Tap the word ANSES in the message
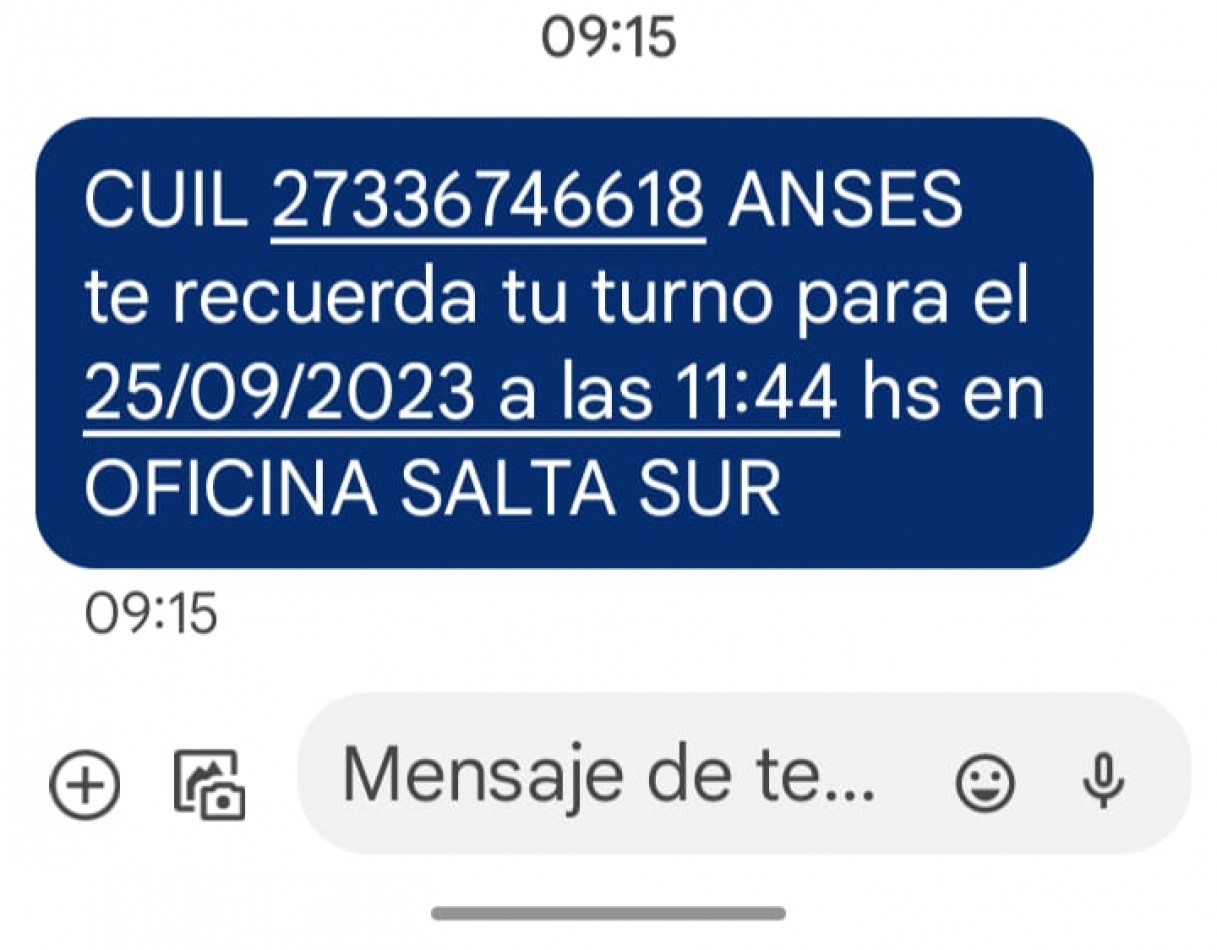The width and height of the screenshot is (1217, 950). click(845, 202)
